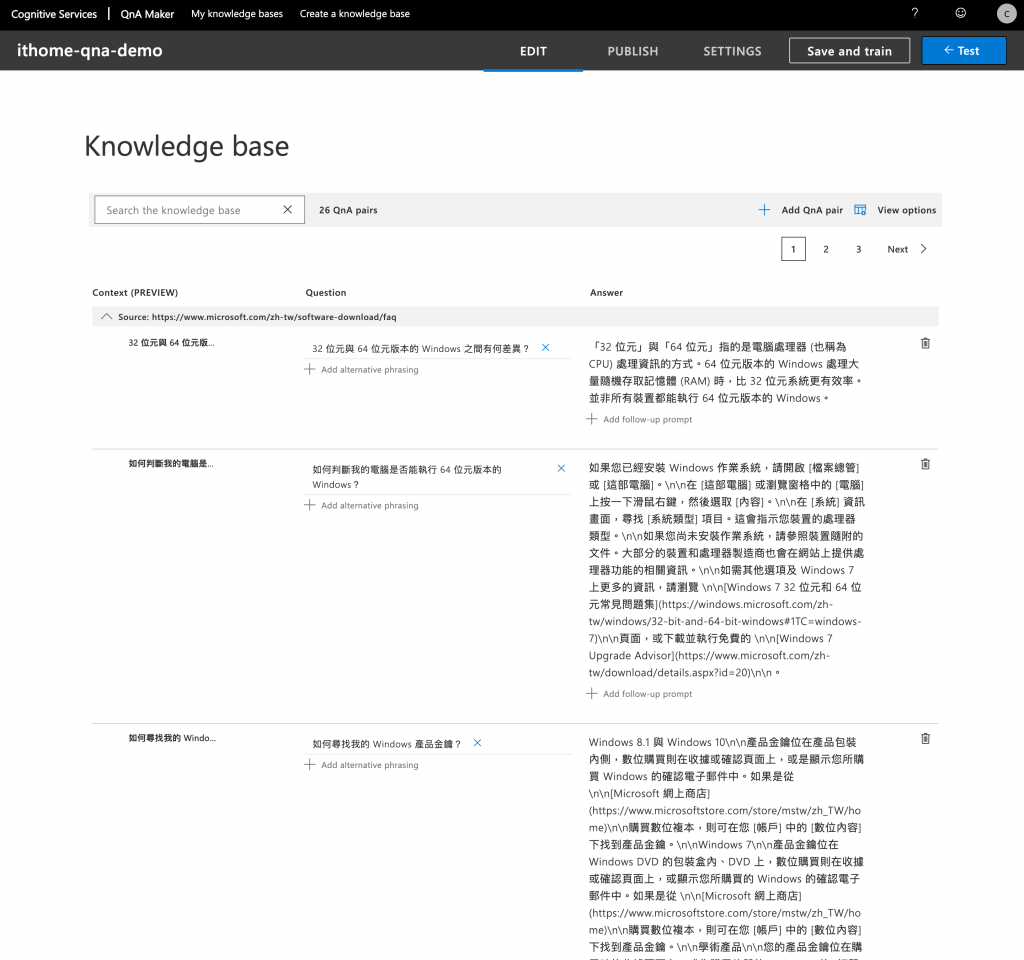1024x960 pixels.
Task: Click Add QnA pair label
Action: (x=812, y=210)
